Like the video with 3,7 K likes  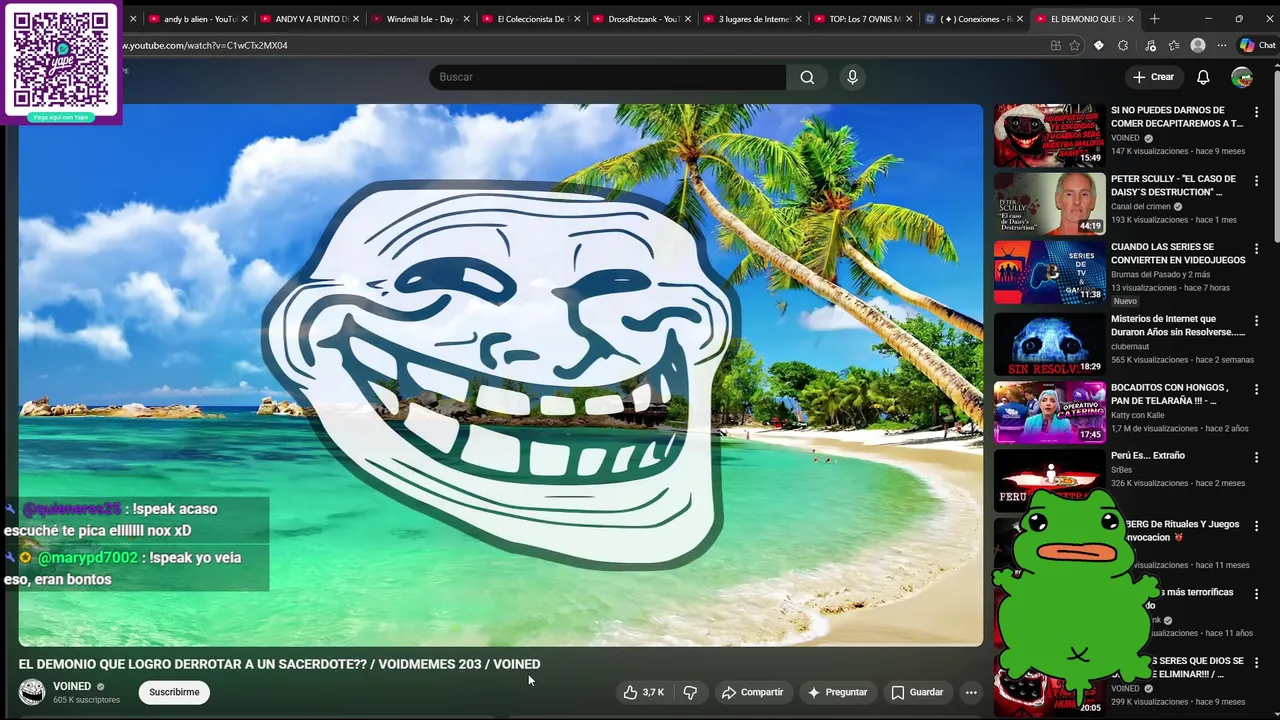coord(643,692)
